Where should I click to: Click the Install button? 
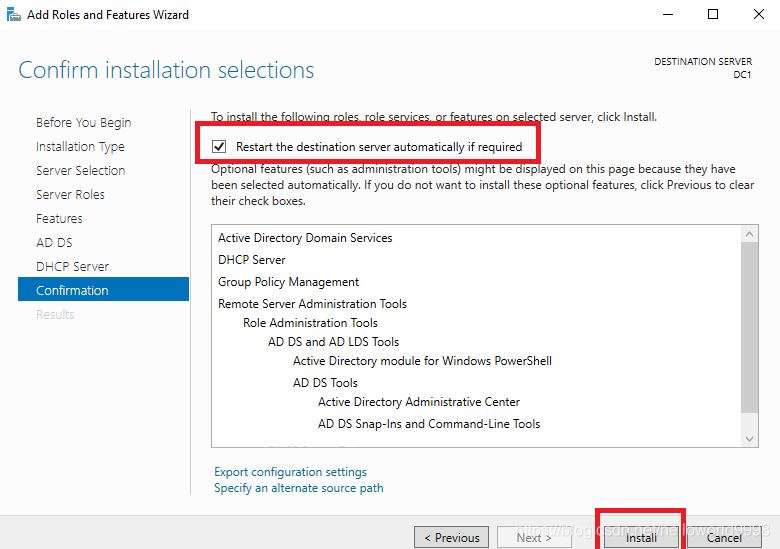[641, 537]
